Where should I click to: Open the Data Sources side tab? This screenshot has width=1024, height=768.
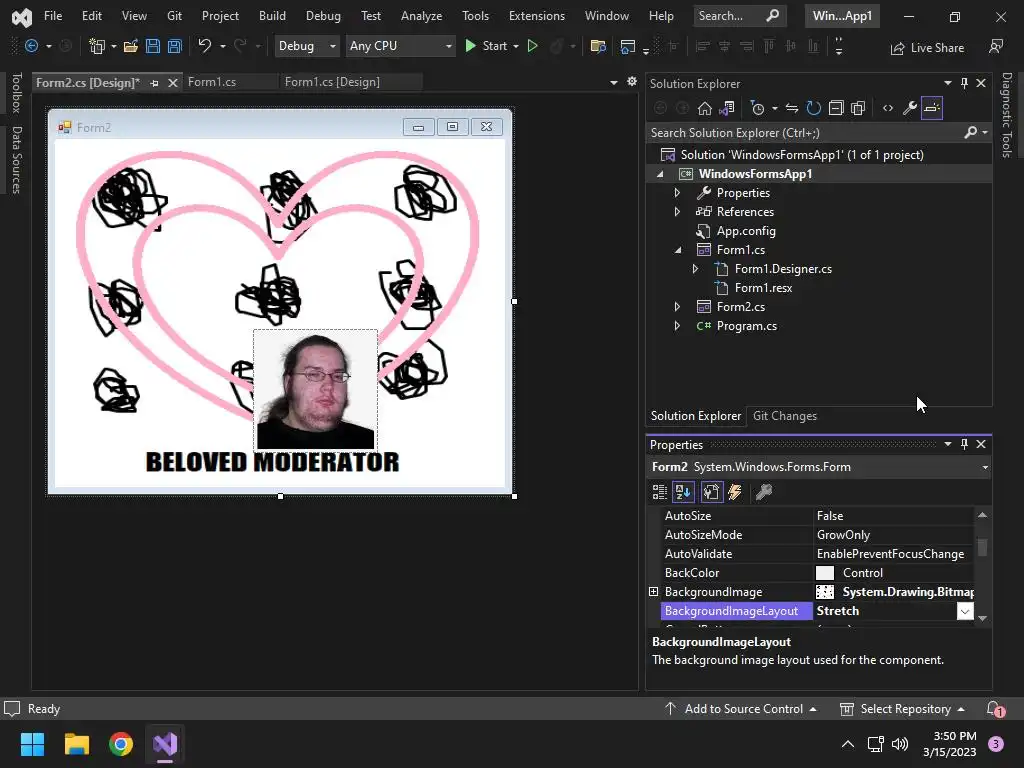coord(16,160)
